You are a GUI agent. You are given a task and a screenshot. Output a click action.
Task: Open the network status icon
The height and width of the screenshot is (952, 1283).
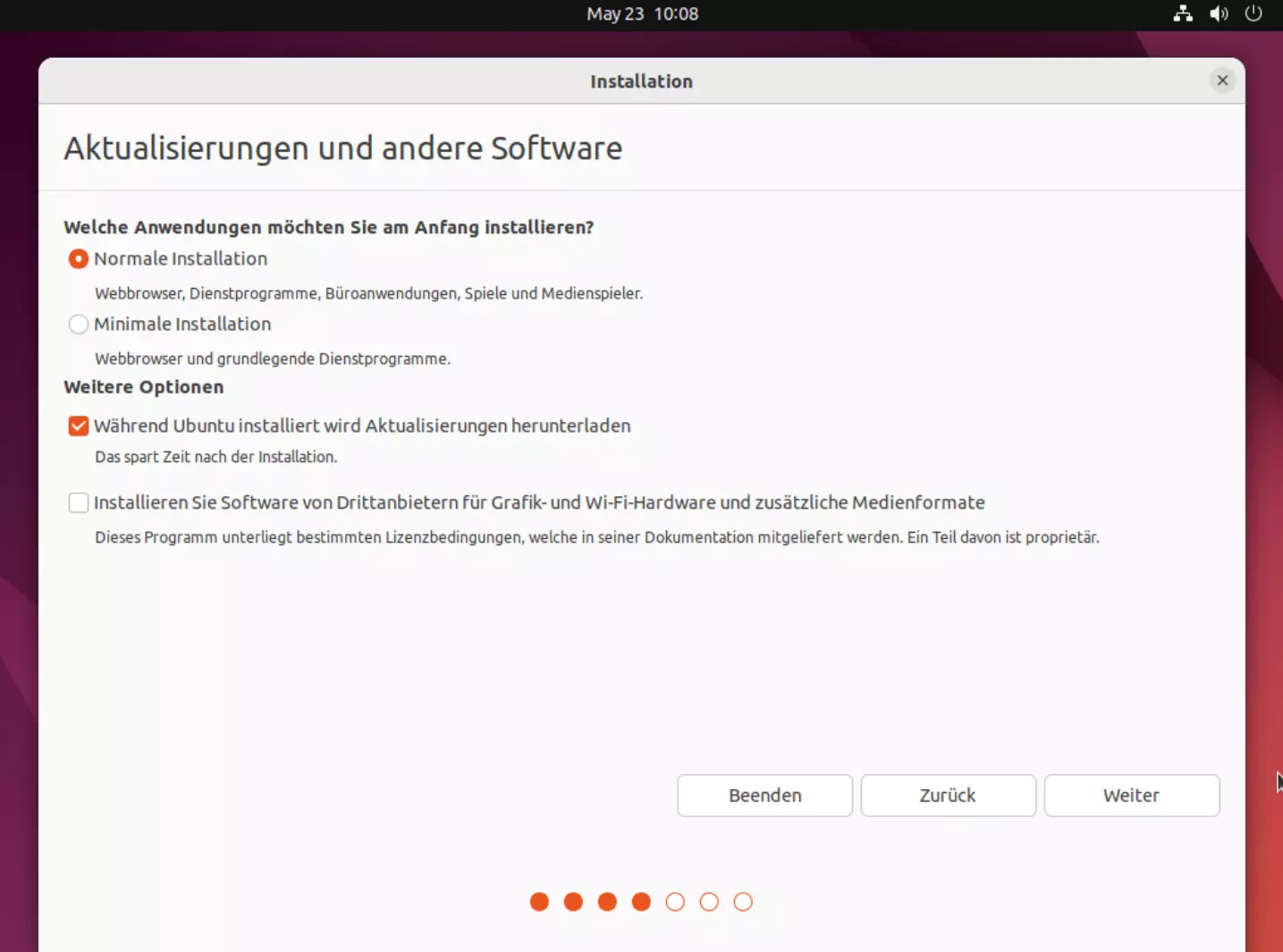[1183, 13]
